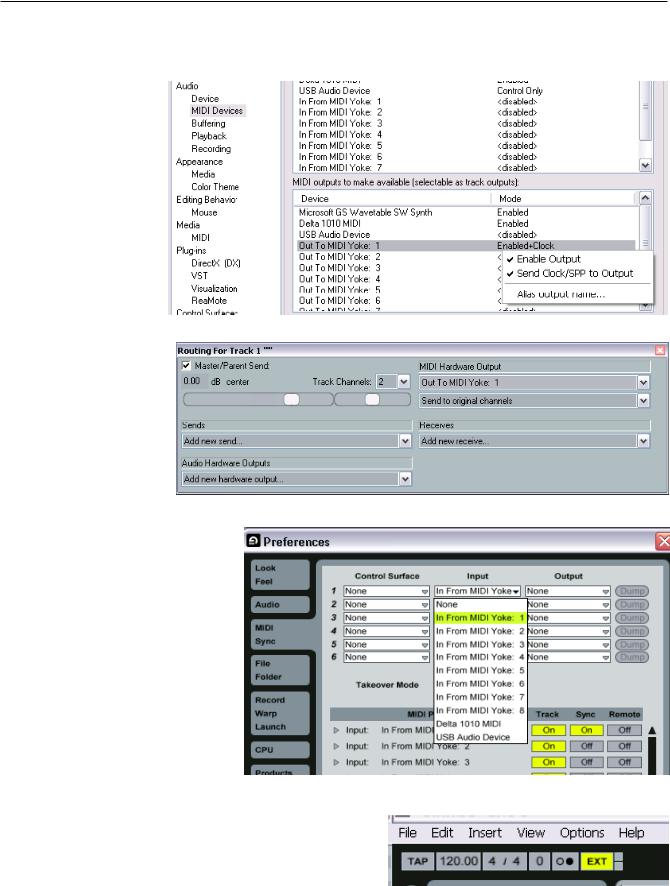Toggle the Master/Parent Send checkbox

(x=186, y=366)
